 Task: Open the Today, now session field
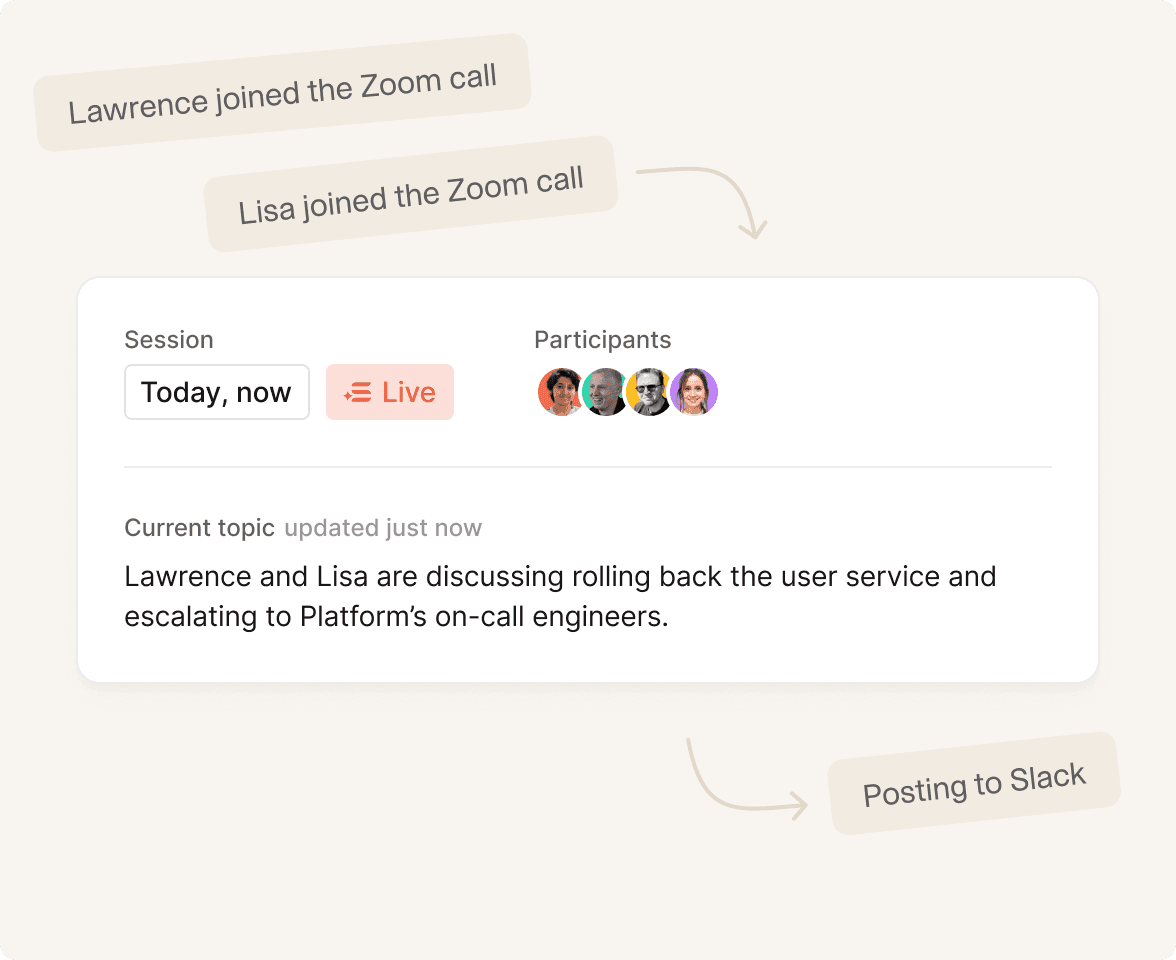tap(217, 392)
